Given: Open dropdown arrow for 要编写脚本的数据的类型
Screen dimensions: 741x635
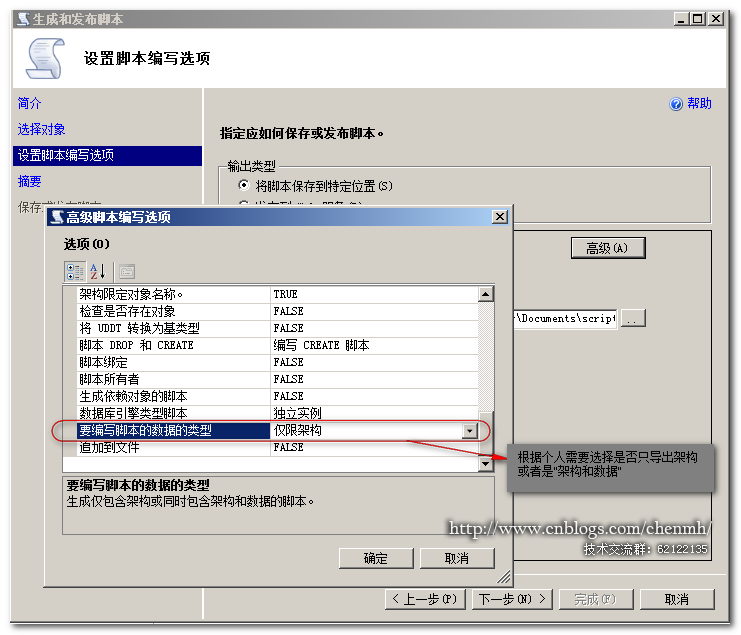Looking at the screenshot, I should pyautogui.click(x=469, y=431).
